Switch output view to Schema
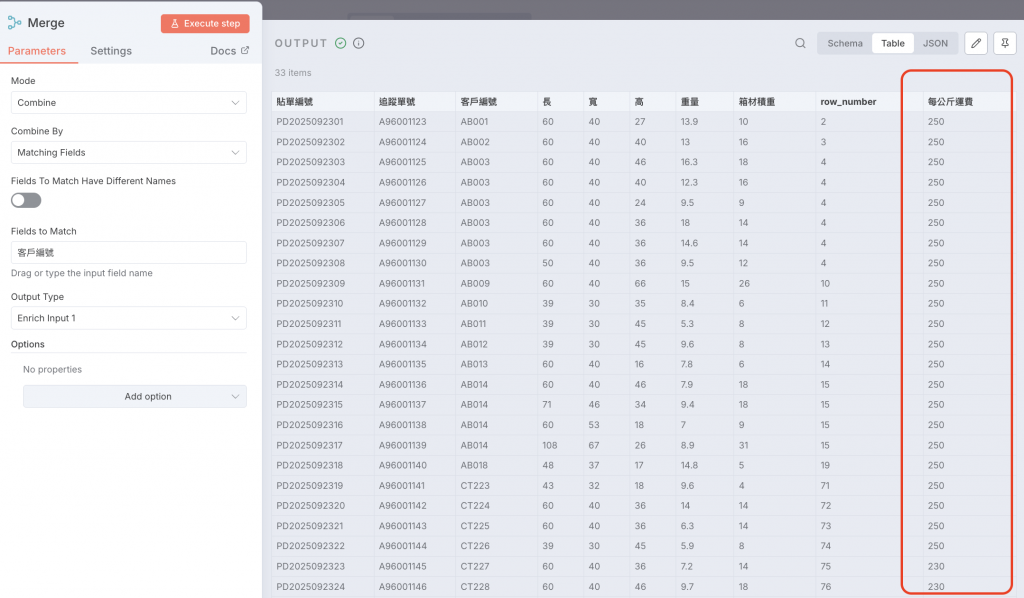This screenshot has width=1024, height=598. click(844, 43)
